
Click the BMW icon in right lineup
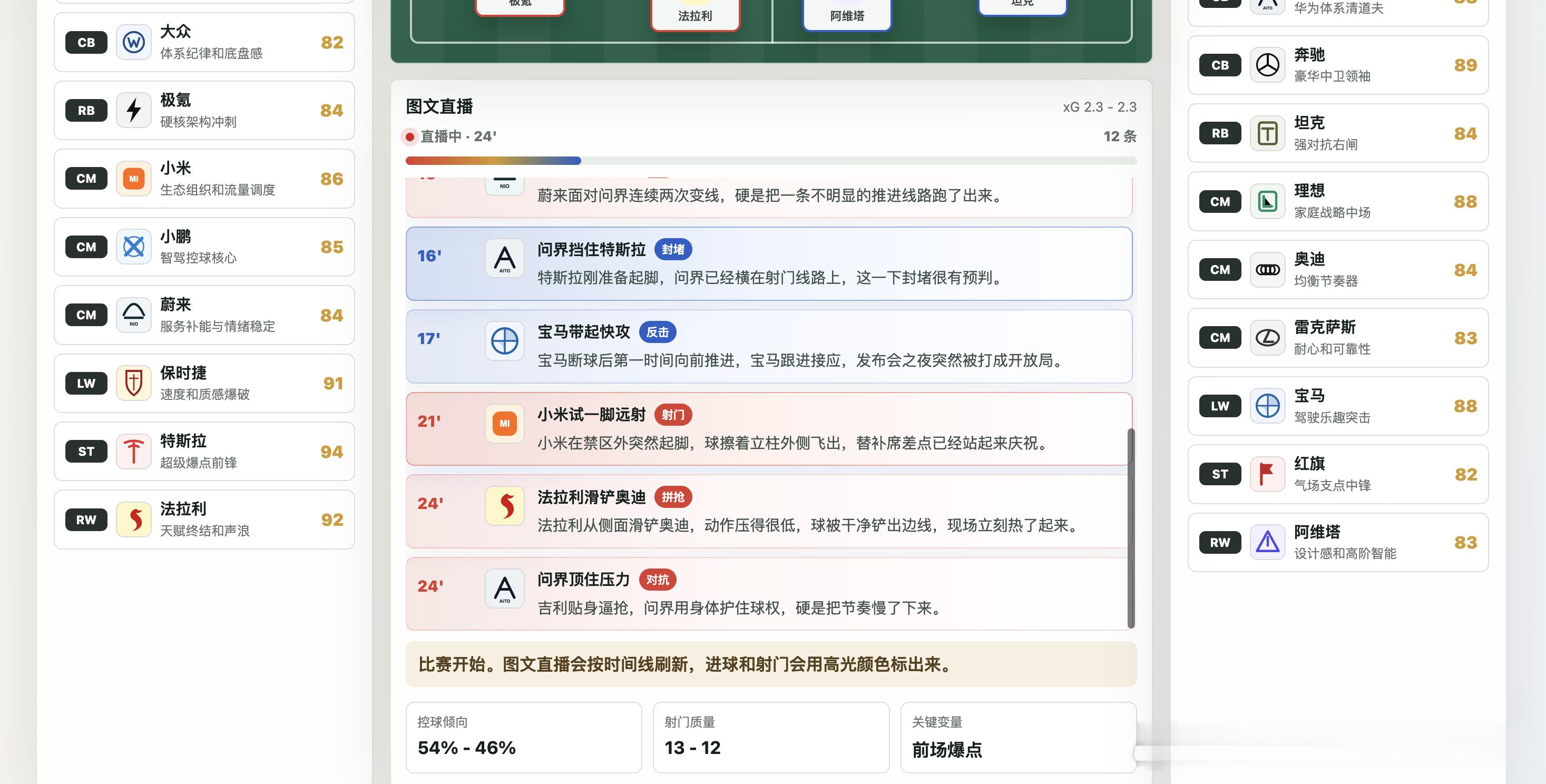1268,406
